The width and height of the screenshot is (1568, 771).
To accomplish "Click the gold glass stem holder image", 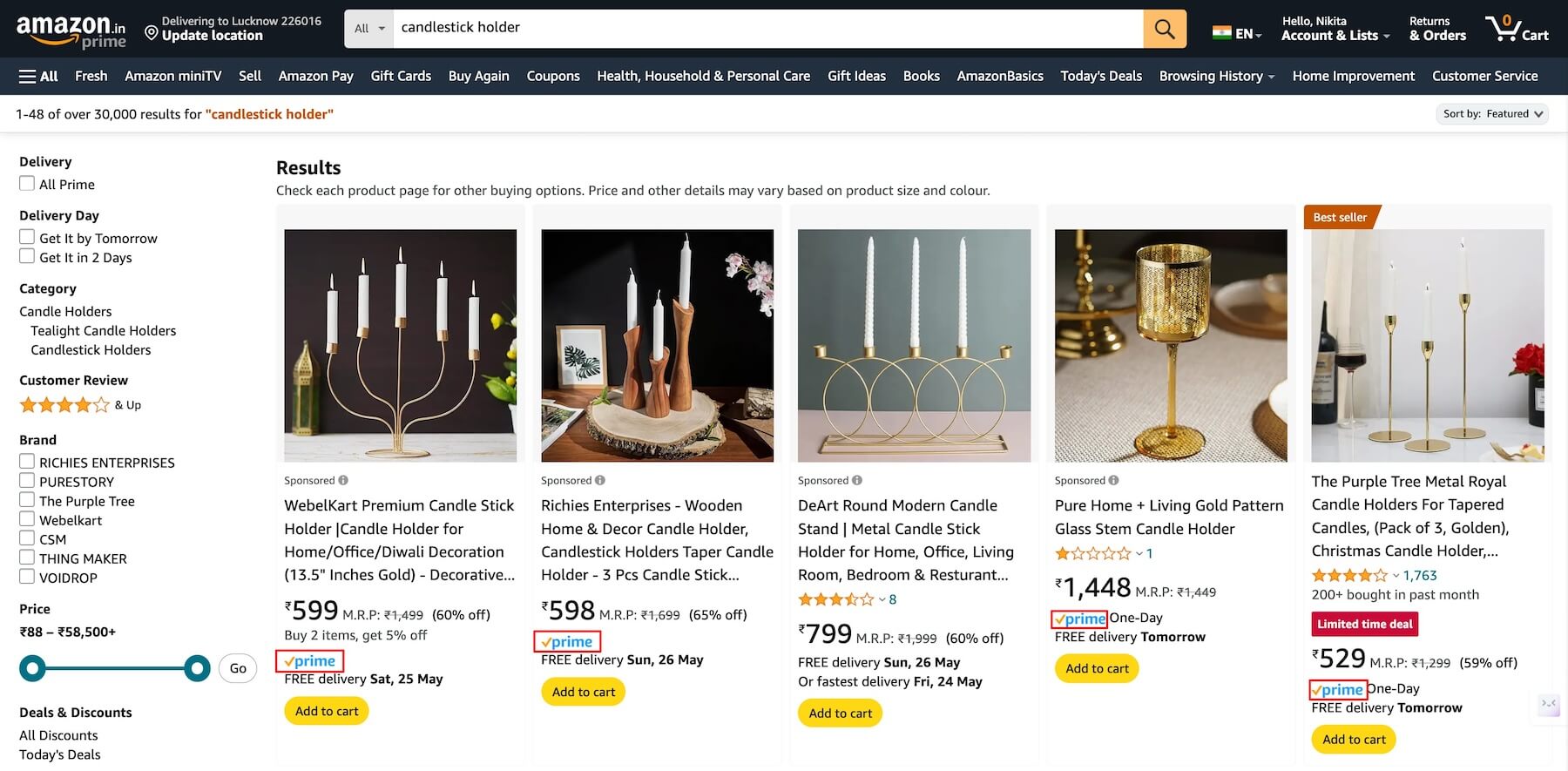I will [x=1170, y=345].
